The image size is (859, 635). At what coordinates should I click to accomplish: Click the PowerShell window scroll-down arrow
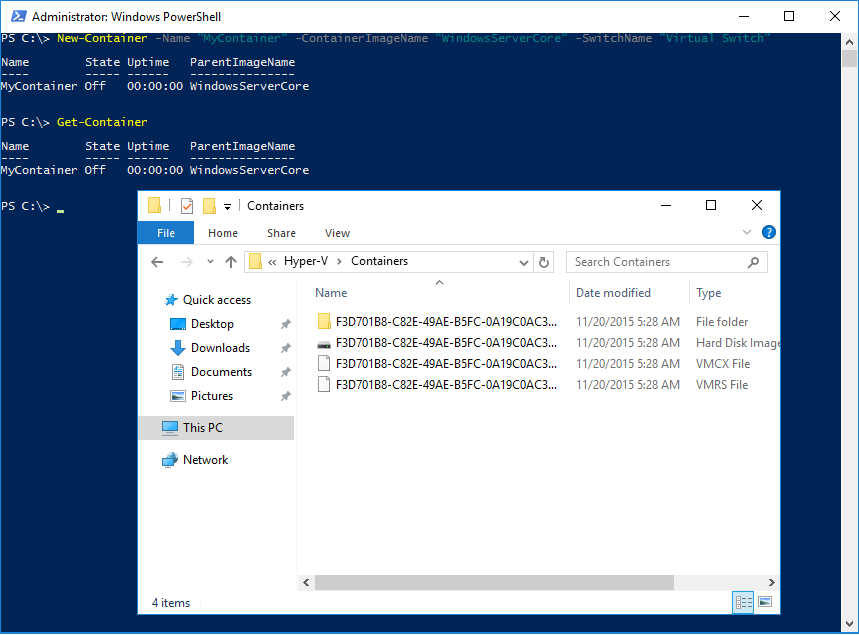849,624
